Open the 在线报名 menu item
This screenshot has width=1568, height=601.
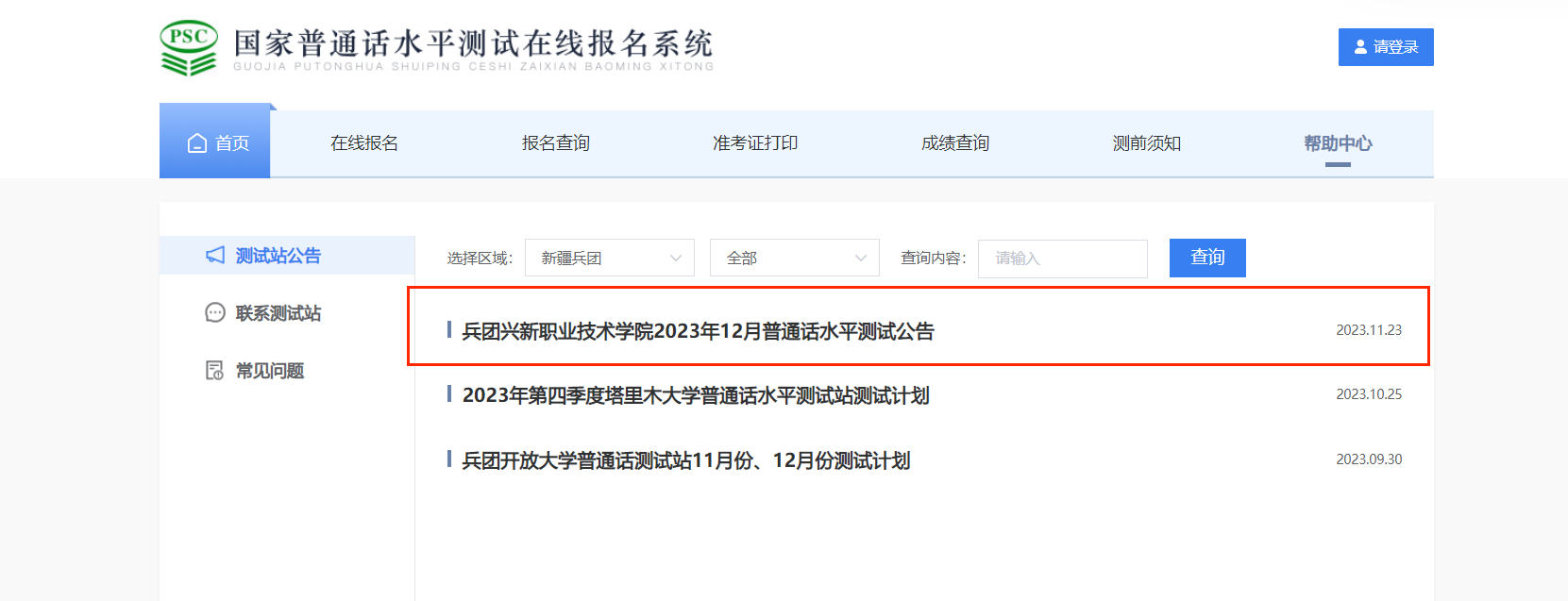364,143
